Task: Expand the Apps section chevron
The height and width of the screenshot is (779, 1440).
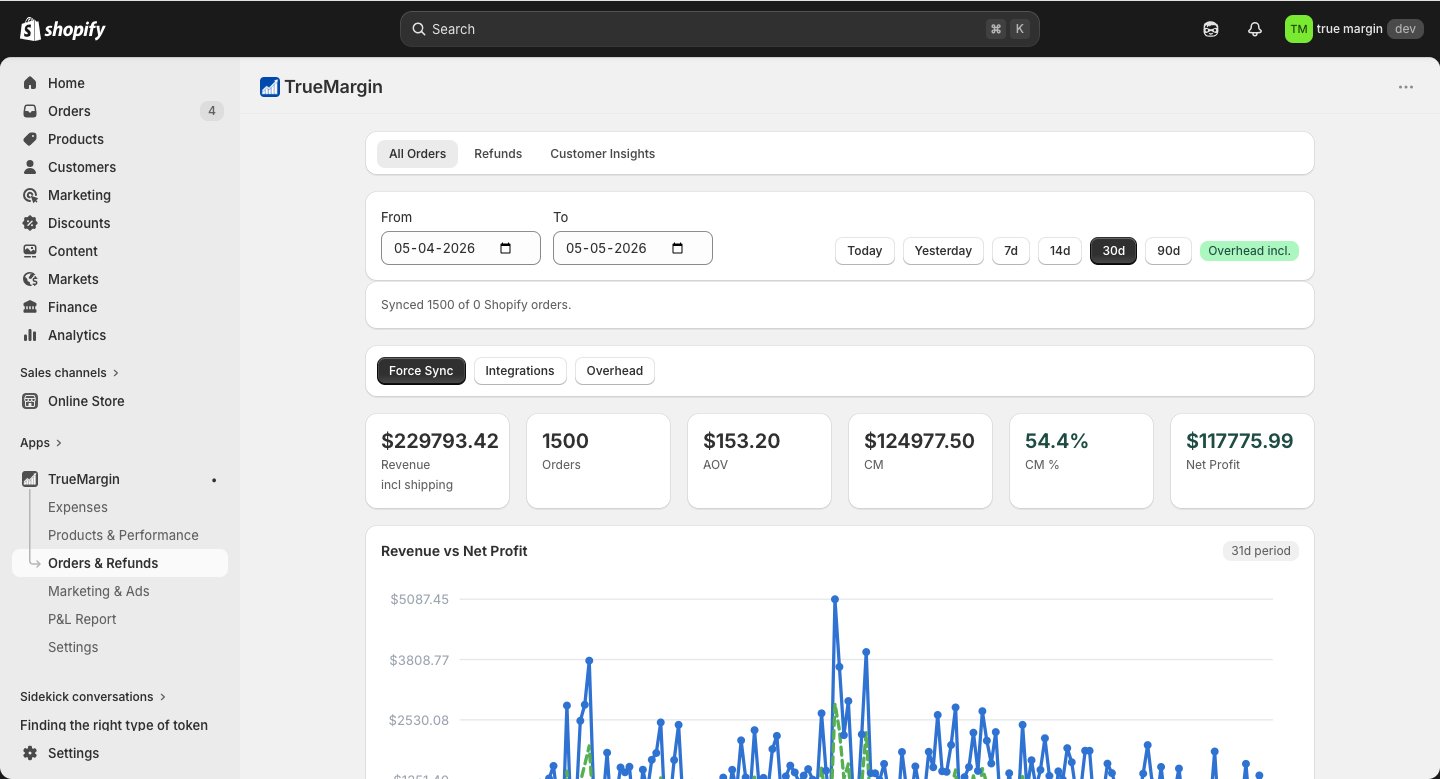Action: click(59, 443)
